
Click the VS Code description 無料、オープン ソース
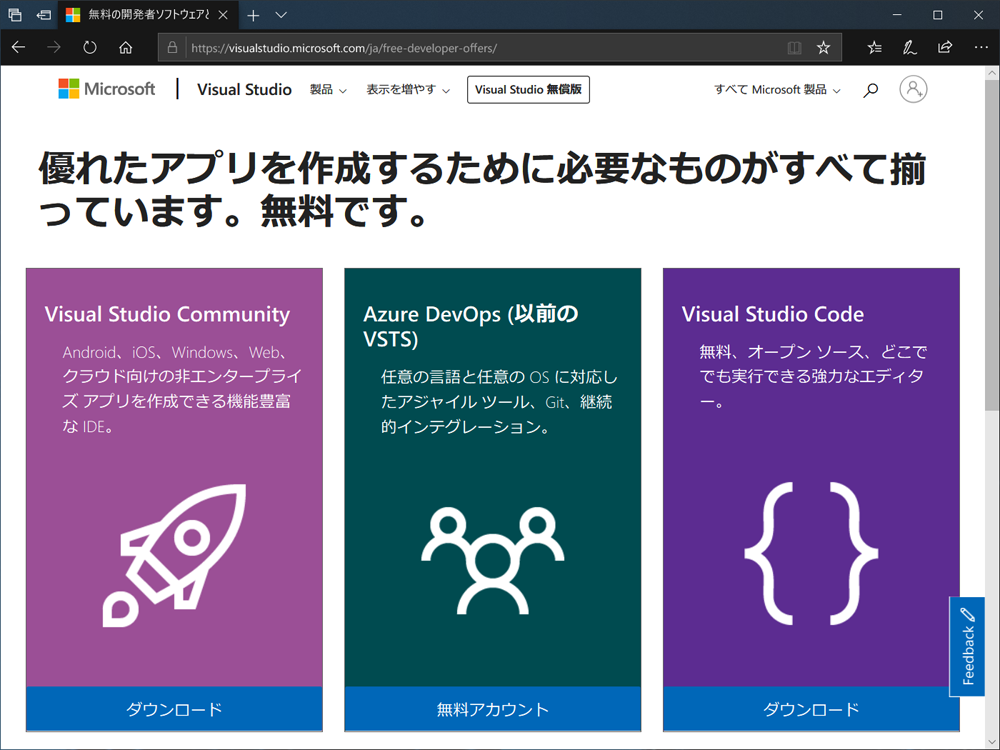(813, 376)
